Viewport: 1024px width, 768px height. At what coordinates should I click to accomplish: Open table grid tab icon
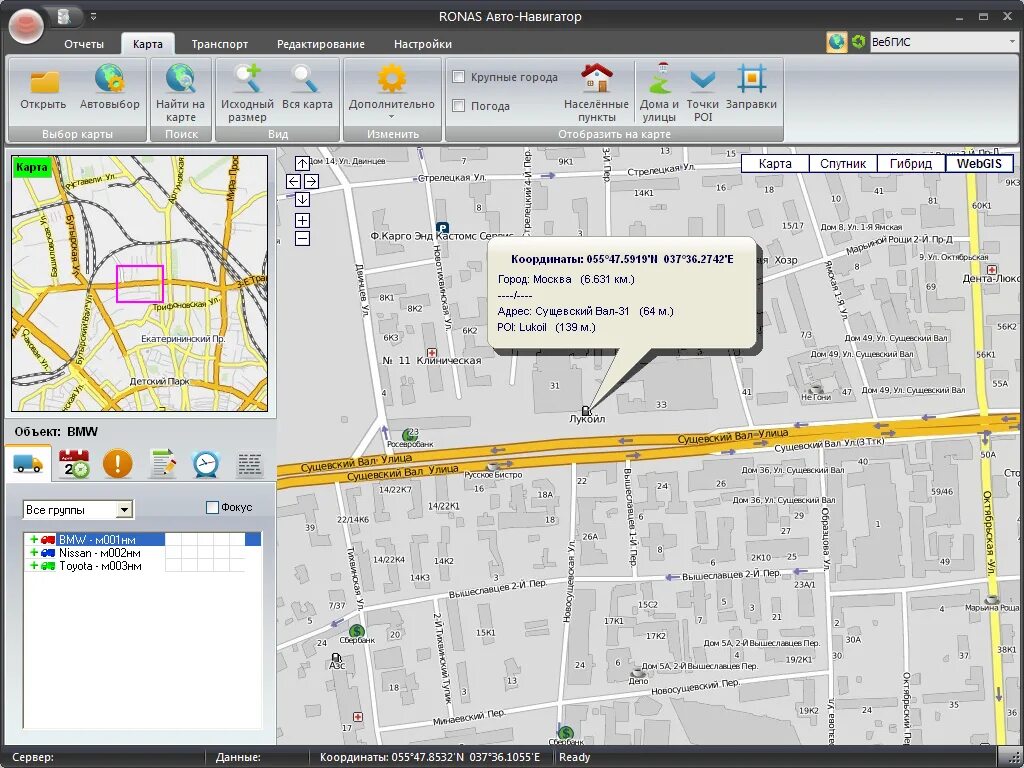tap(249, 464)
